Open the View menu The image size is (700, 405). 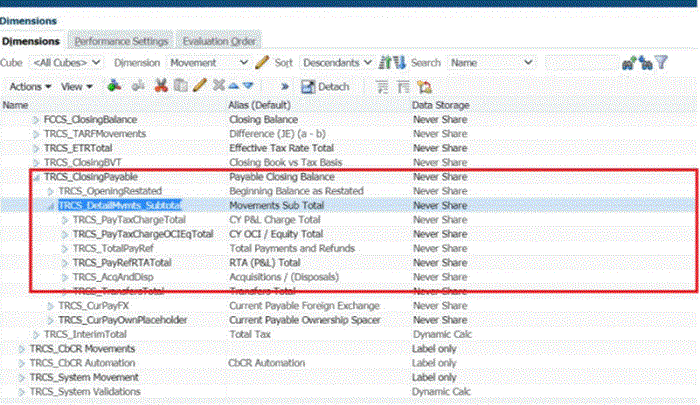pos(76,87)
